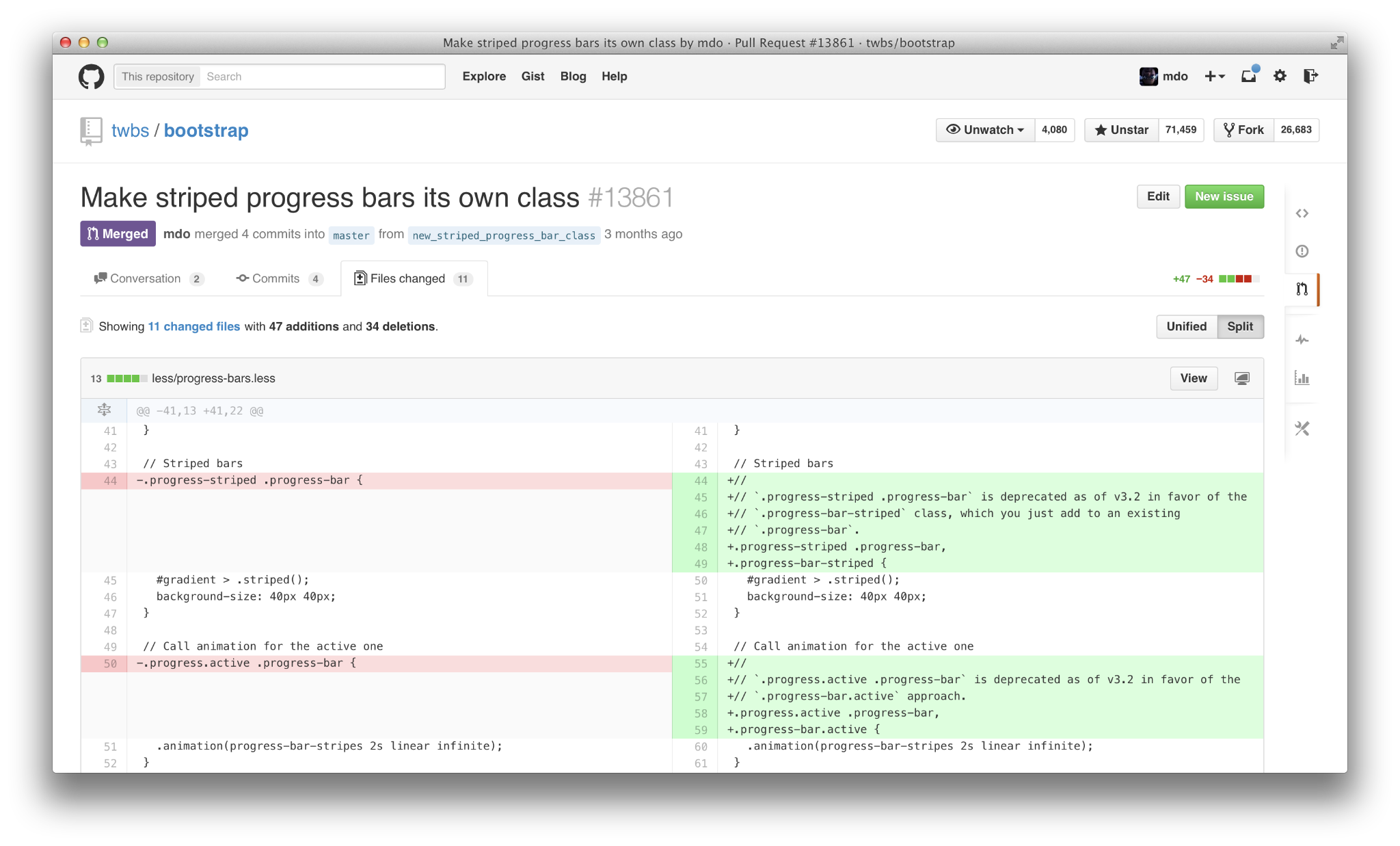
Task: Click the sign out icon
Action: [x=1310, y=76]
